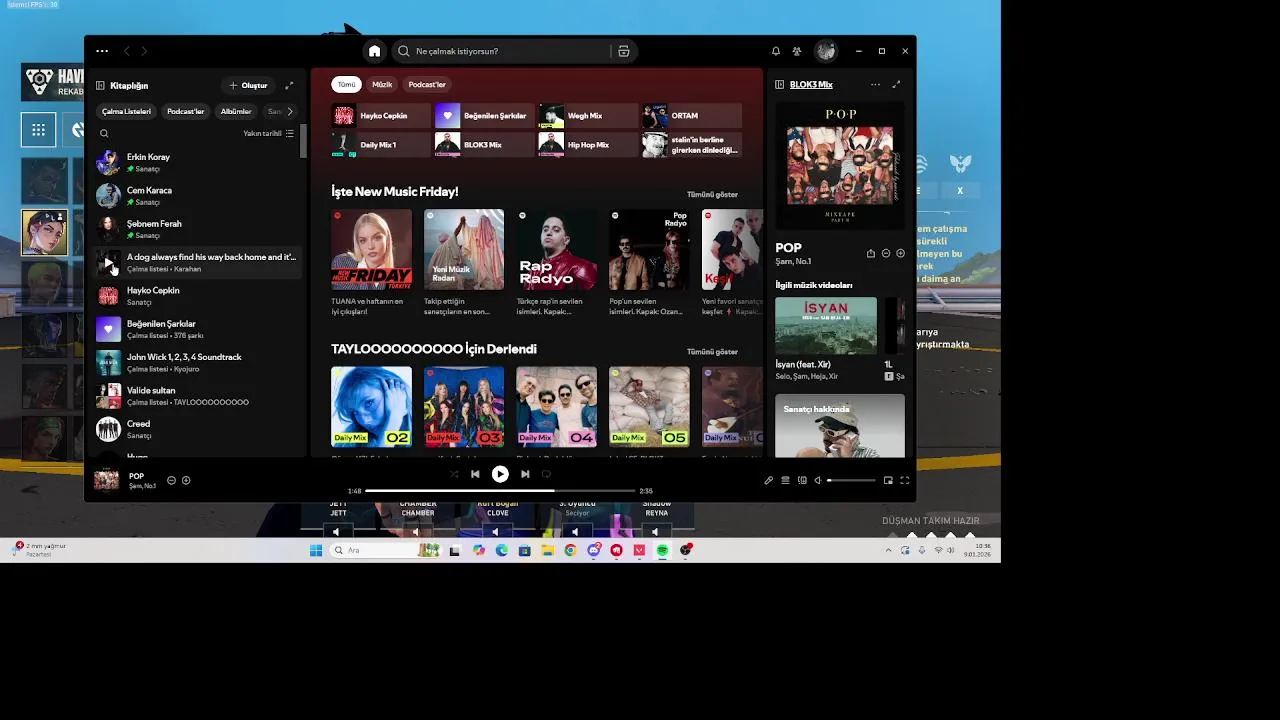Open Windows Start menu
Viewport: 1280px width, 720px height.
click(316, 550)
